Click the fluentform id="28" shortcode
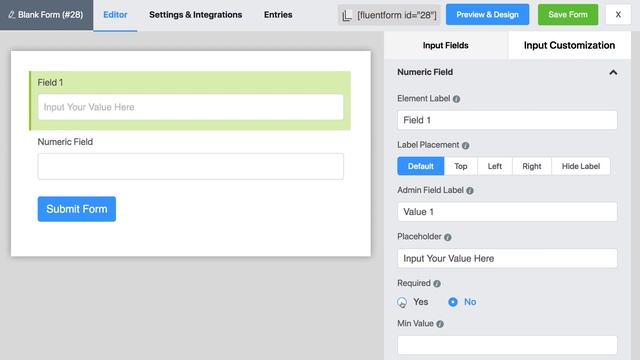Screen dimensions: 640x360 click(x=397, y=15)
